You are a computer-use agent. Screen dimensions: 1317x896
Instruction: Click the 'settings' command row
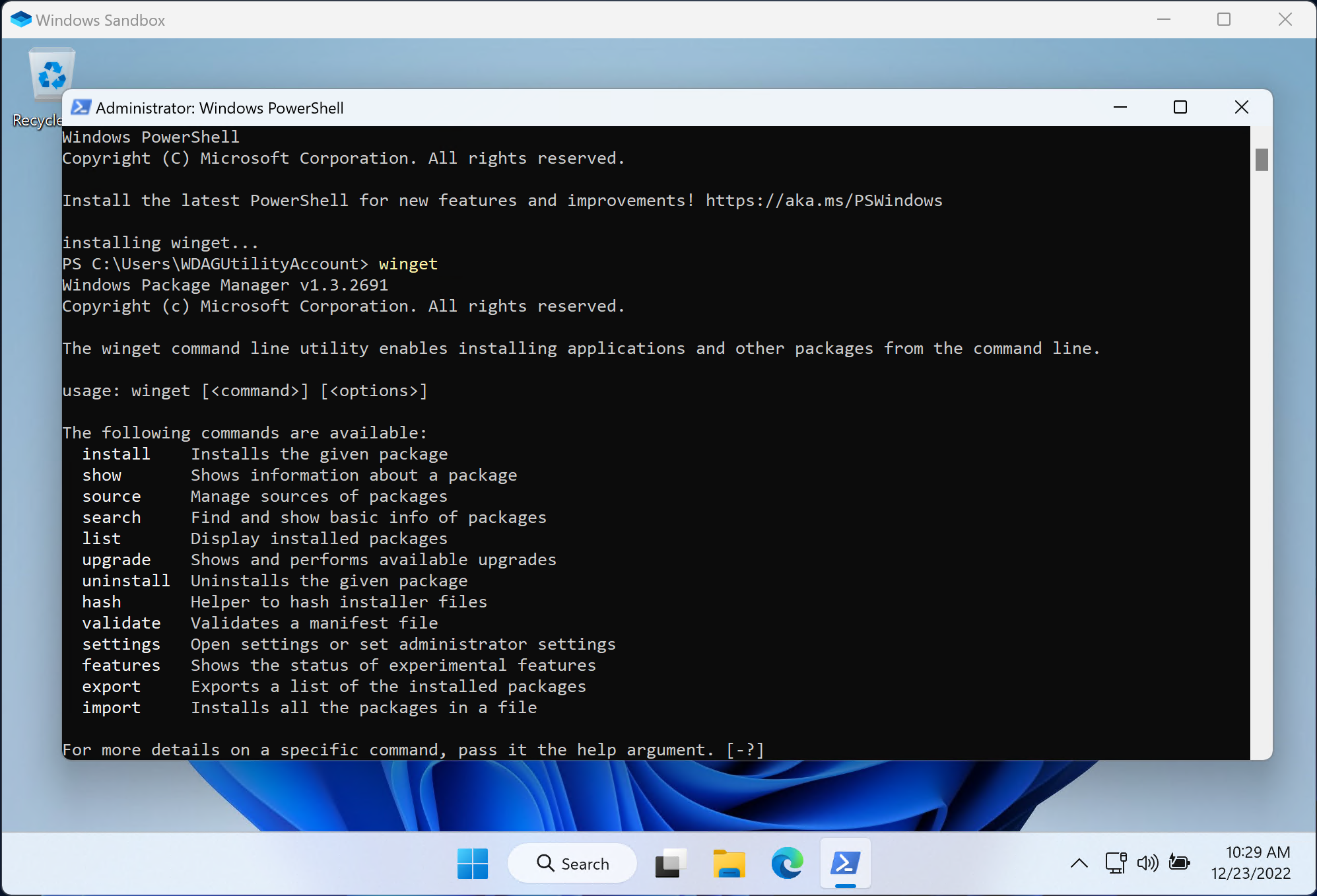(349, 644)
